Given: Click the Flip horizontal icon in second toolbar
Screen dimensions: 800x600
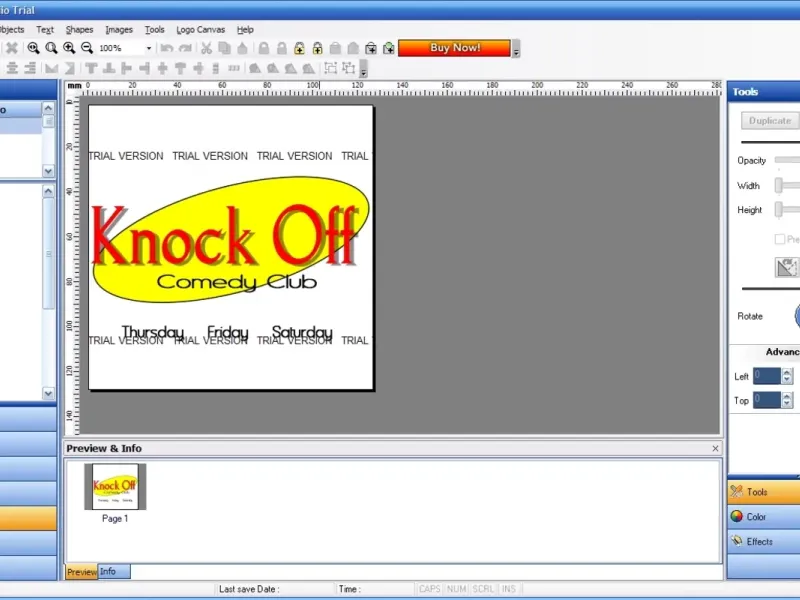Looking at the screenshot, I should pos(51,68).
